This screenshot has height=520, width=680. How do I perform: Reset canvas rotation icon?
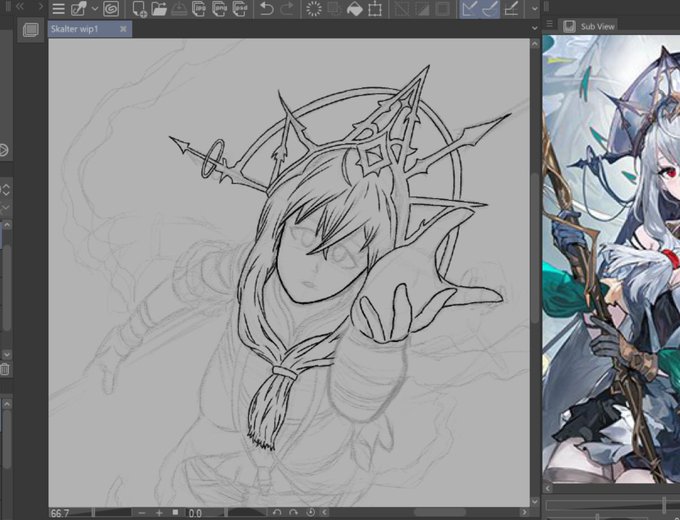[x=311, y=513]
